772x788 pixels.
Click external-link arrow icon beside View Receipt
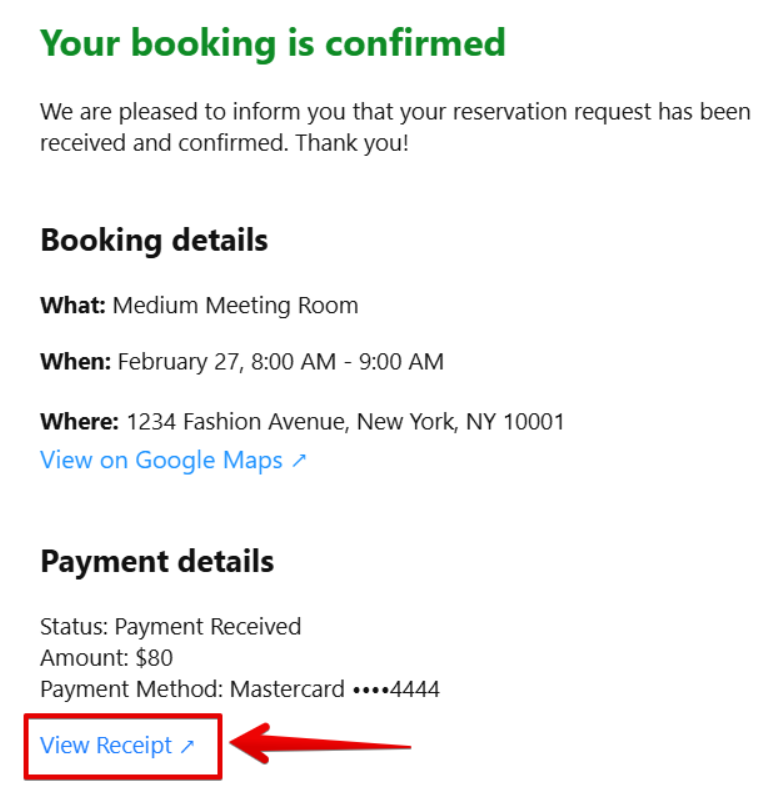tap(187, 746)
